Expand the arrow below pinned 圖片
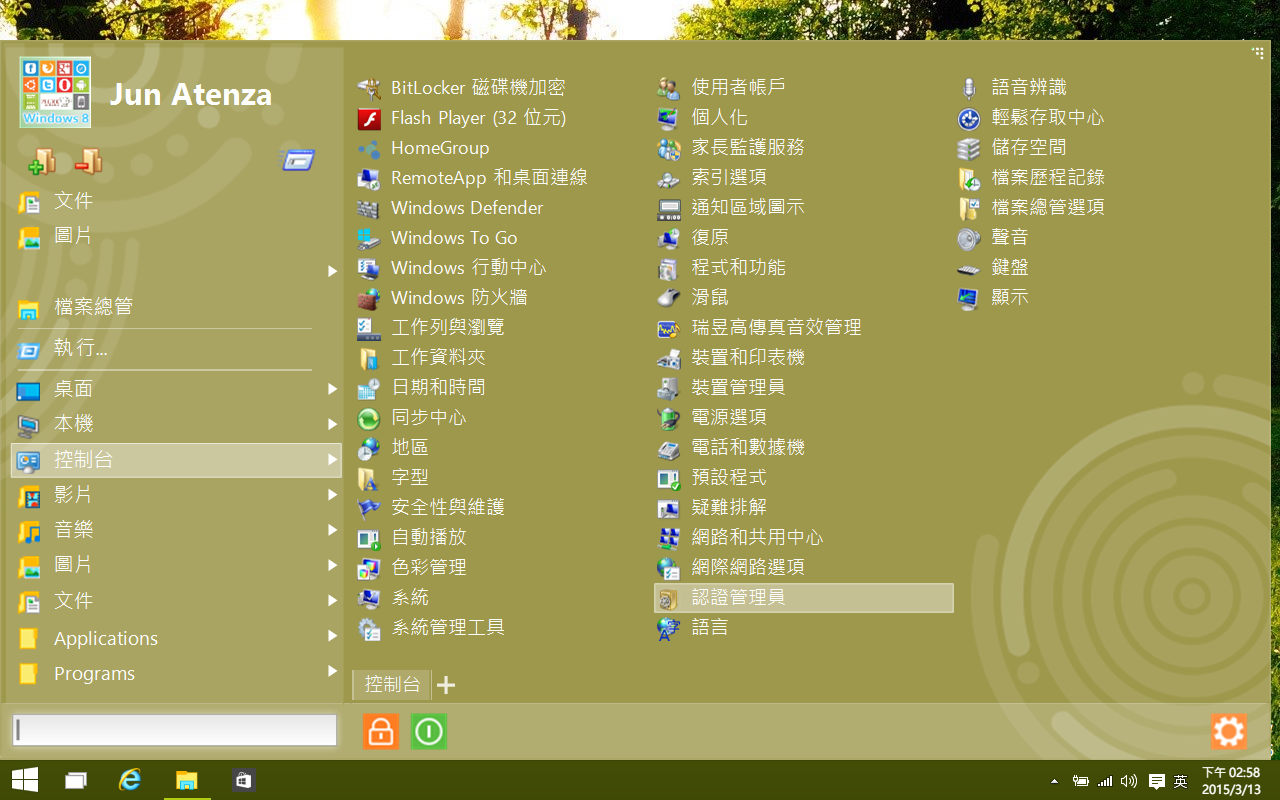 (x=332, y=271)
